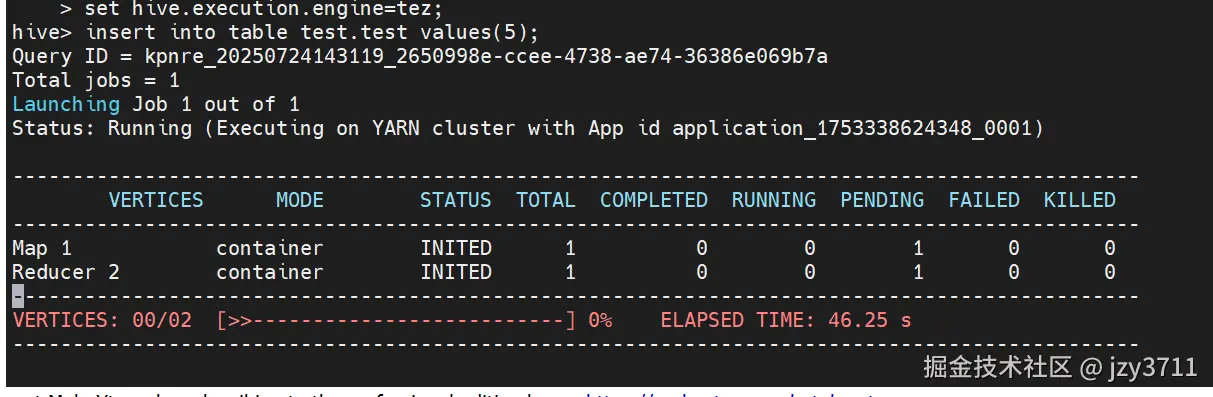Viewport: 1213px width, 397px height.
Task: Click the PENDING column header
Action: (x=882, y=200)
